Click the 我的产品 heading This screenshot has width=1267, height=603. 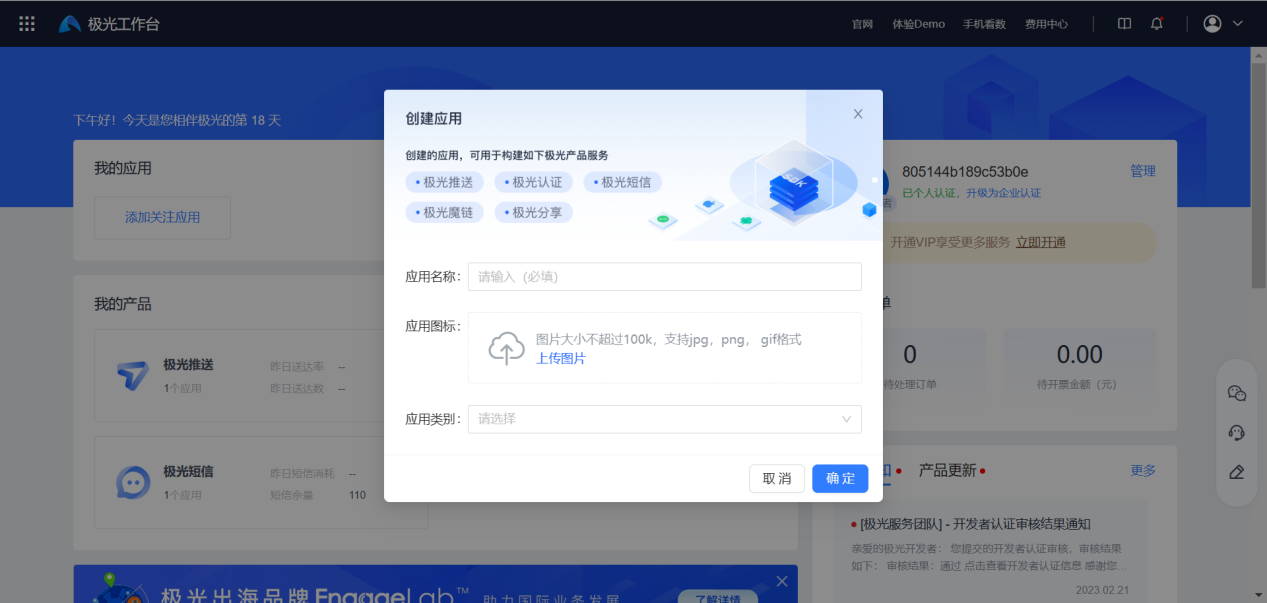pyautogui.click(x=123, y=304)
